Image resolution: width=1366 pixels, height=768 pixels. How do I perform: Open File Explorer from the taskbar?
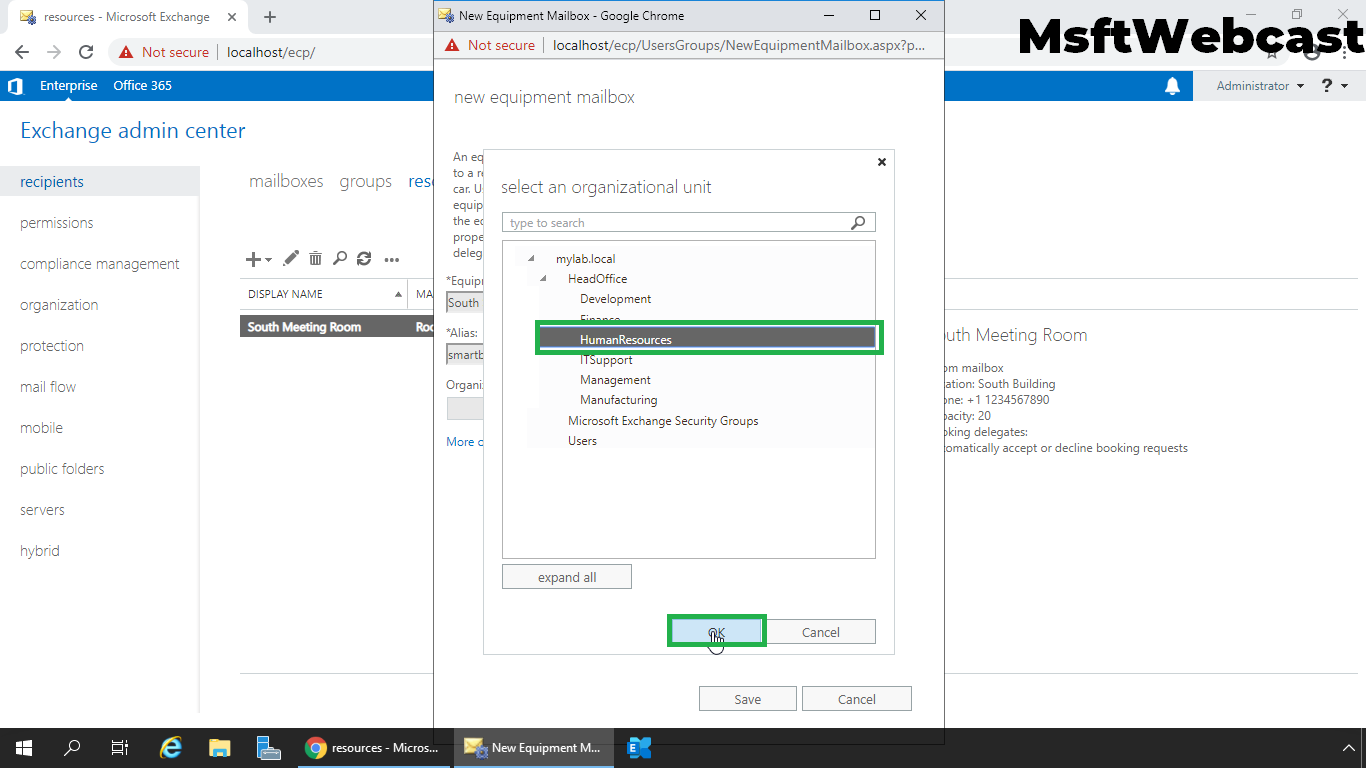(x=220, y=748)
